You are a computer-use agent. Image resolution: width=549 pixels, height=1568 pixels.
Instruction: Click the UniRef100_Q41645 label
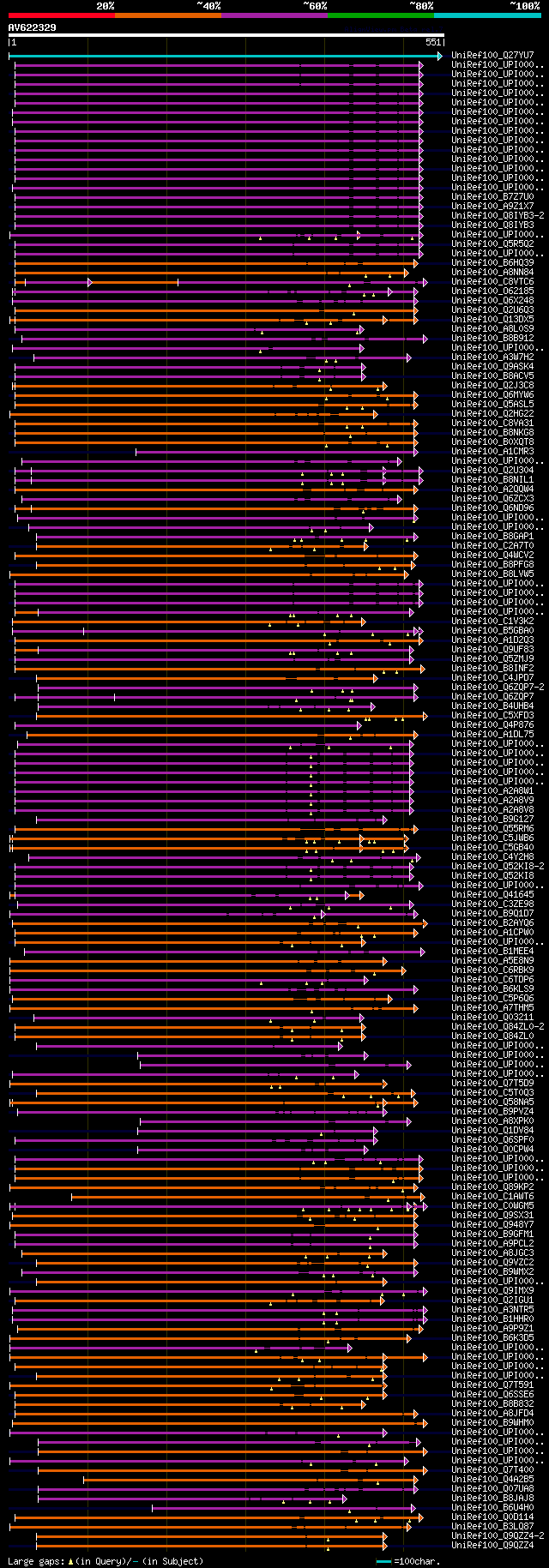(492, 894)
